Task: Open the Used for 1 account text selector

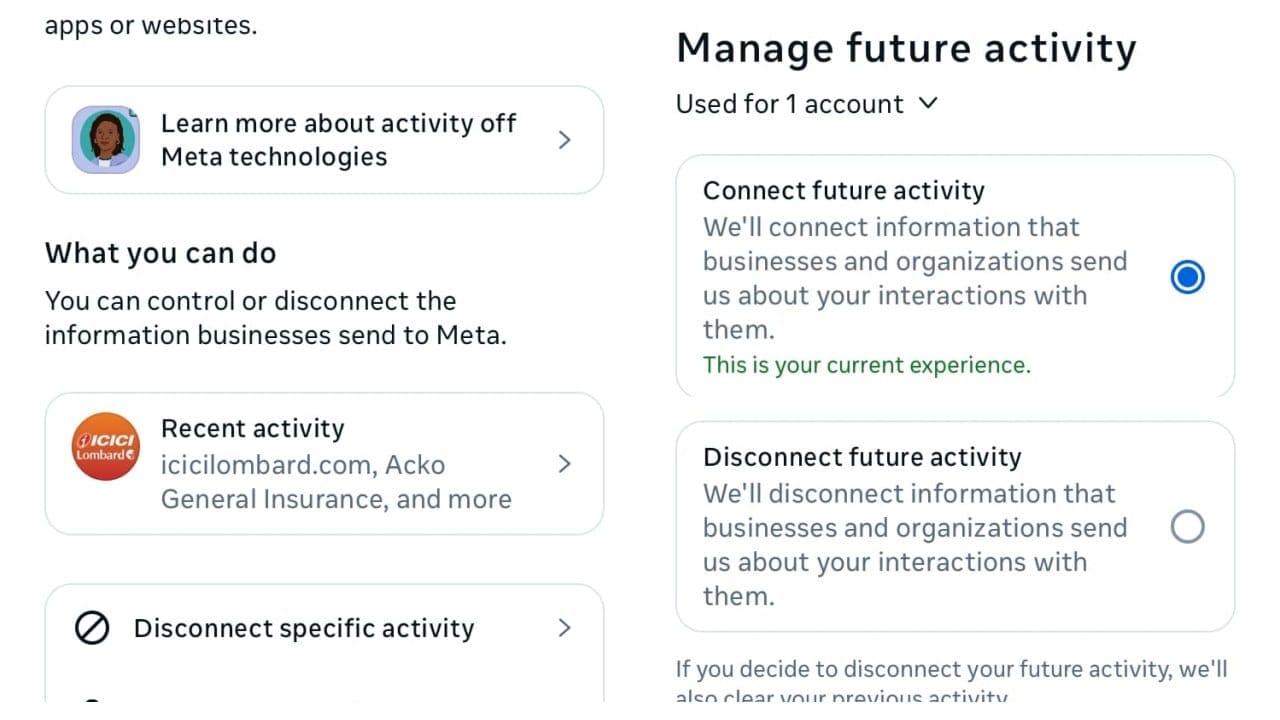Action: pos(789,104)
